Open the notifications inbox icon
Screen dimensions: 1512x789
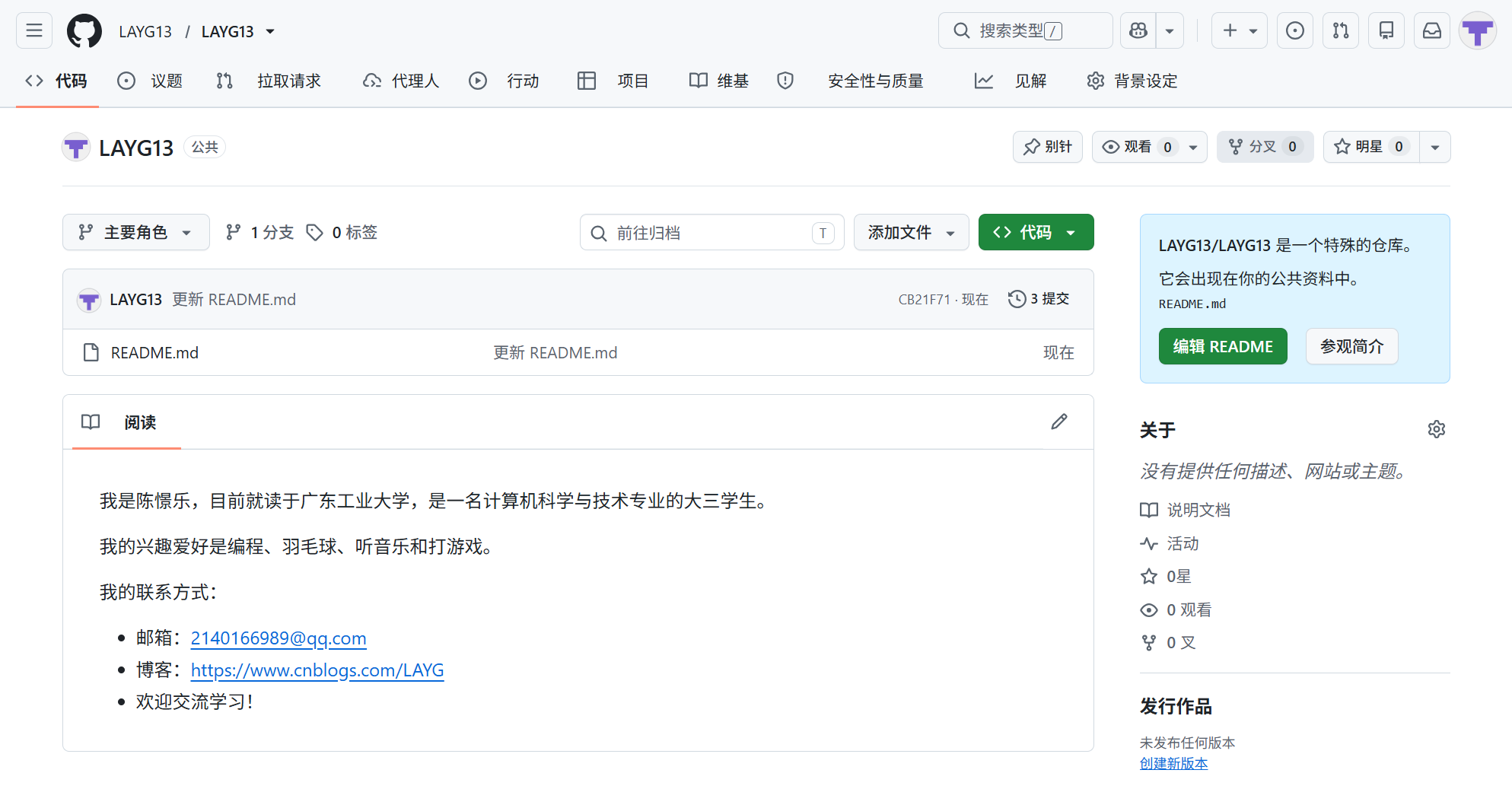pyautogui.click(x=1432, y=31)
